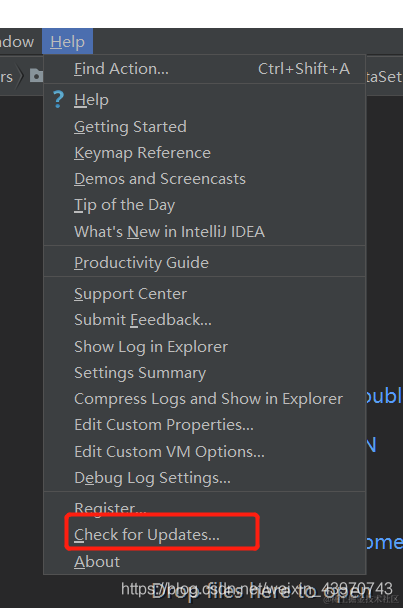Viewport: 403px width, 608px height.
Task: Open What's New in IntelliJ IDEA
Action: tap(205, 231)
